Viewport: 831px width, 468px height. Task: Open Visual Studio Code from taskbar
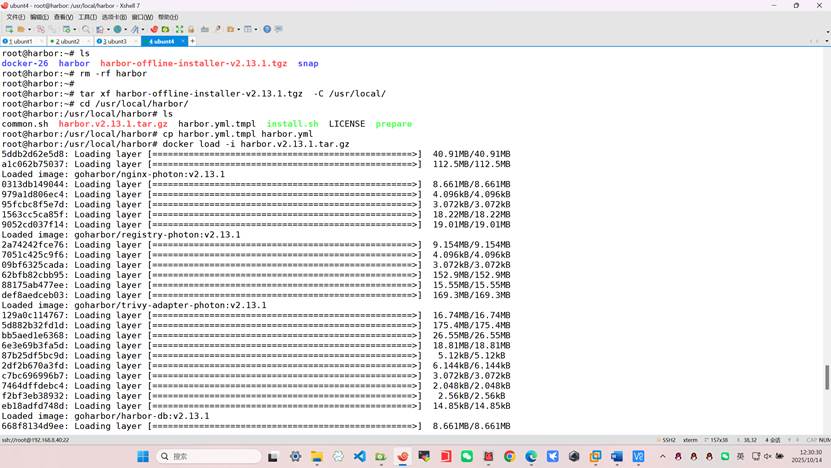[360, 456]
